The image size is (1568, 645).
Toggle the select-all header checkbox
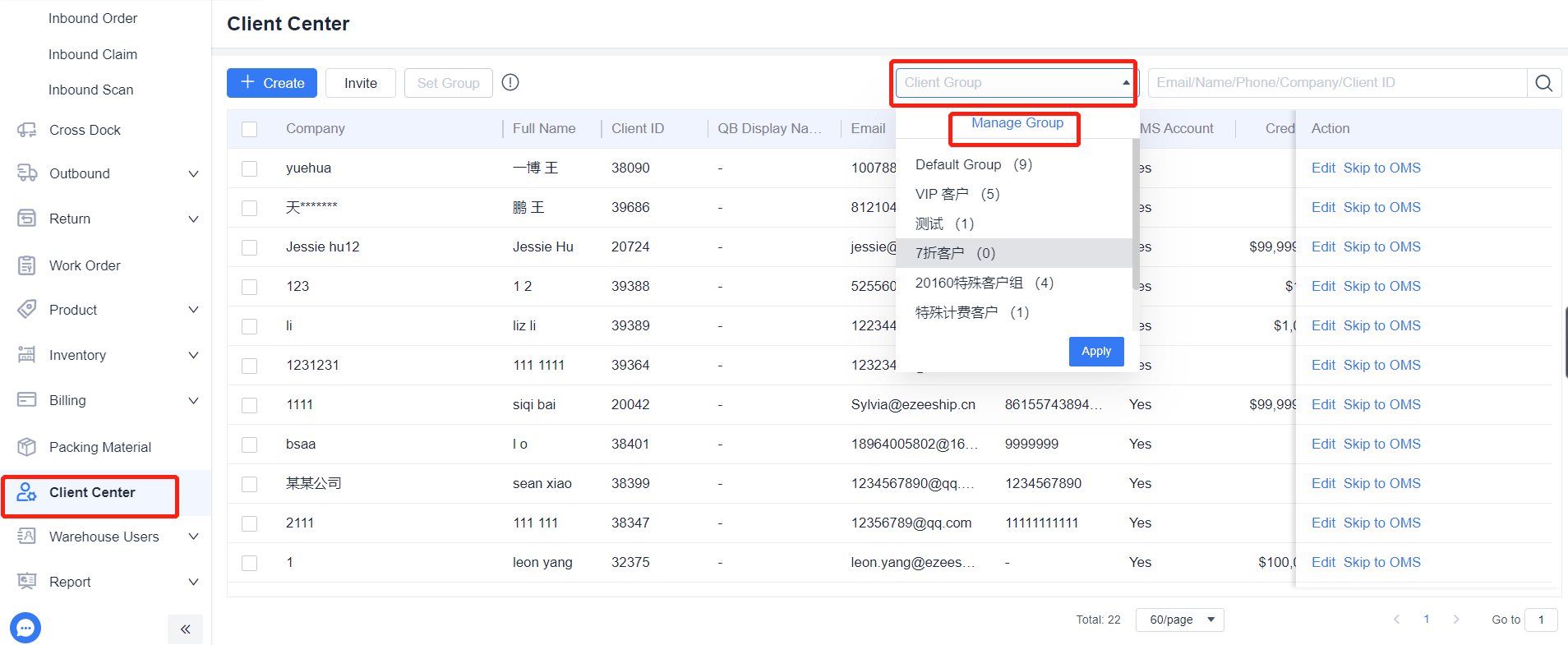[x=250, y=129]
